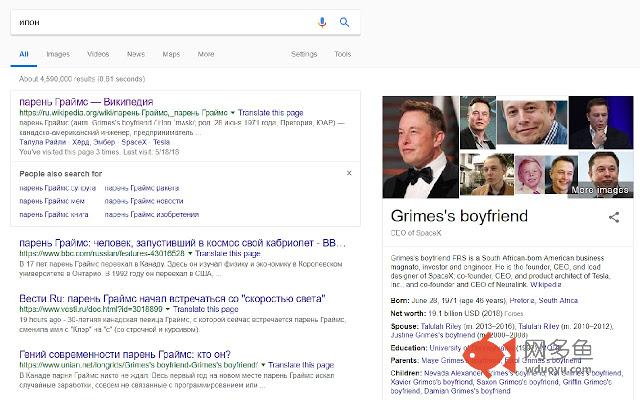Image resolution: width=640 pixels, height=400 pixels.
Task: Open the close-up smiling face thumbnail
Action: coord(532,122)
